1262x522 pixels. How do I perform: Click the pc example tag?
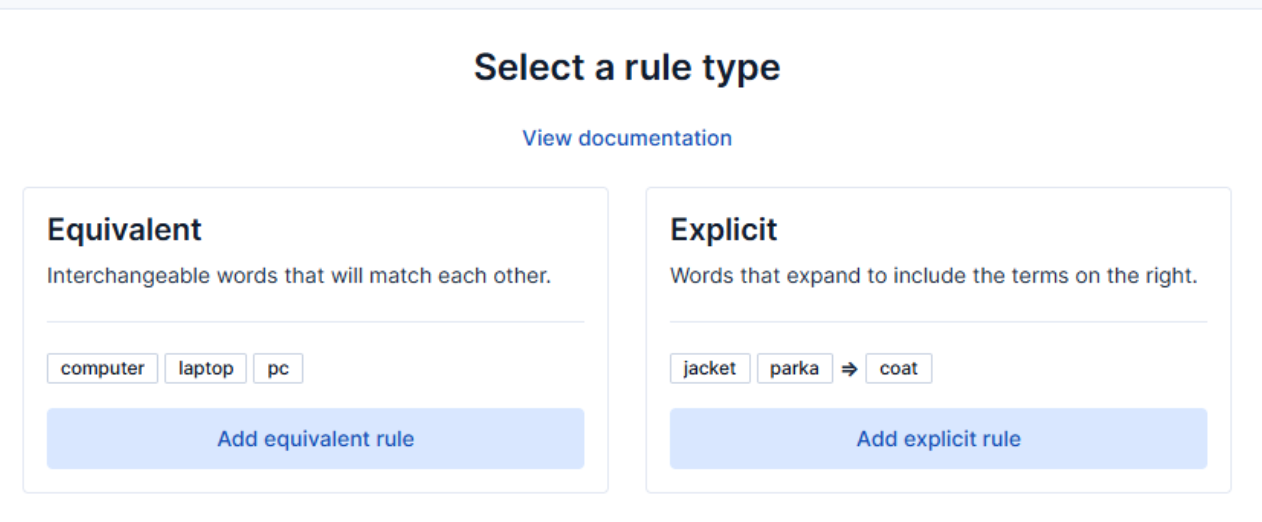(x=278, y=369)
